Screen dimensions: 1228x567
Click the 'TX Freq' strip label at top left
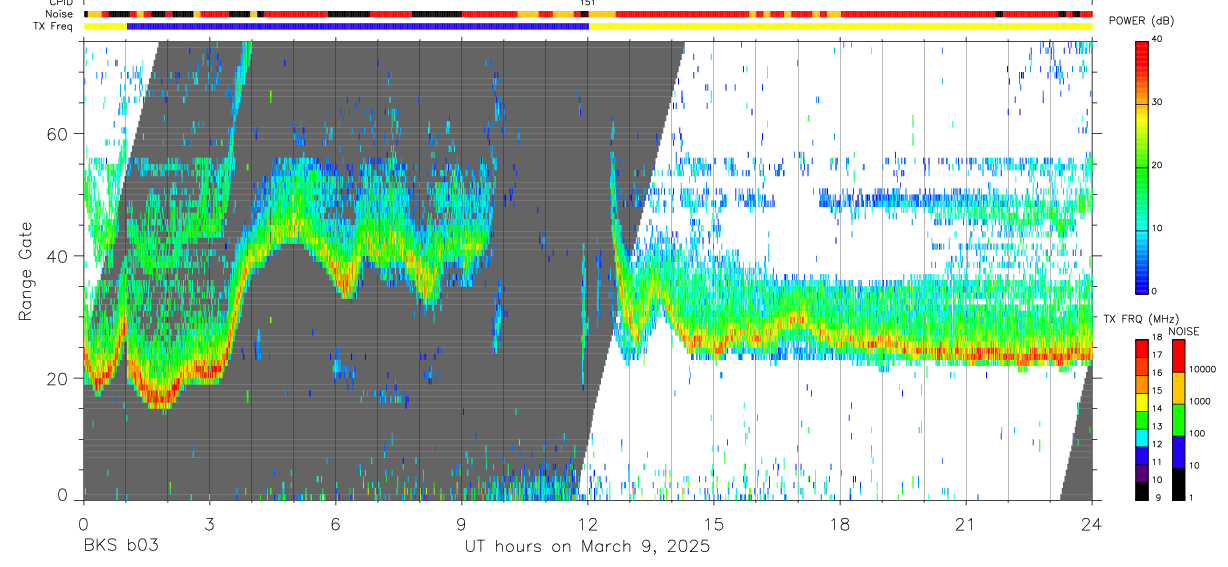click(54, 26)
